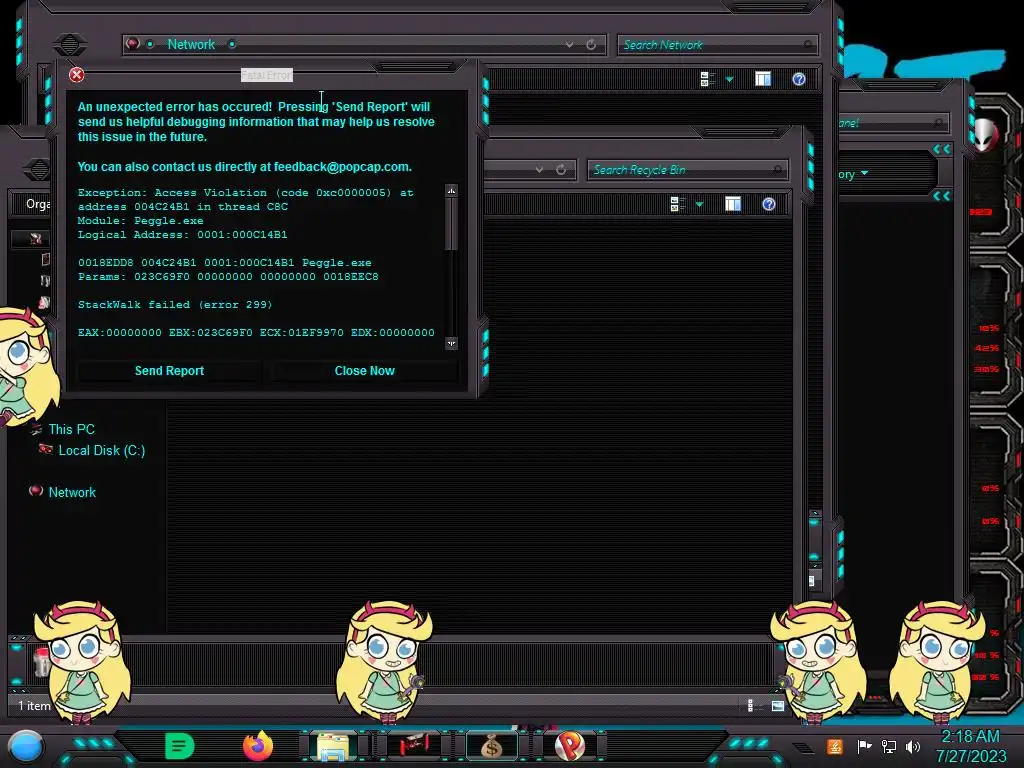The image size is (1024, 768).
Task: Change view icon in Network window toolbar
Action: point(707,79)
